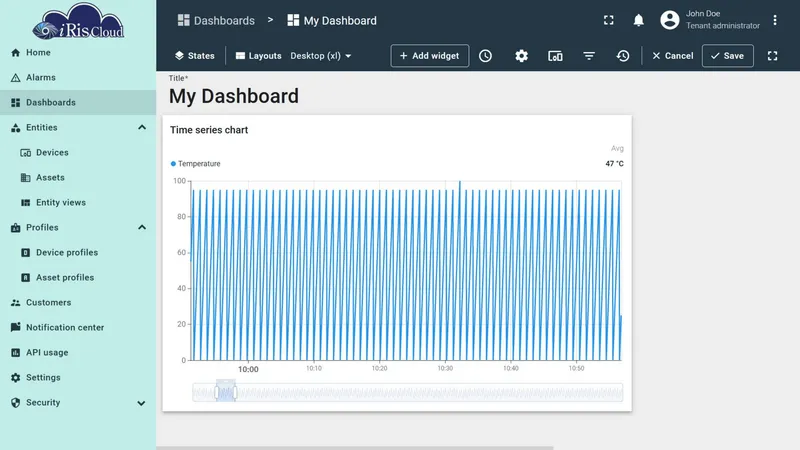The width and height of the screenshot is (800, 450).
Task: Edit the dashboard title field
Action: [234, 96]
